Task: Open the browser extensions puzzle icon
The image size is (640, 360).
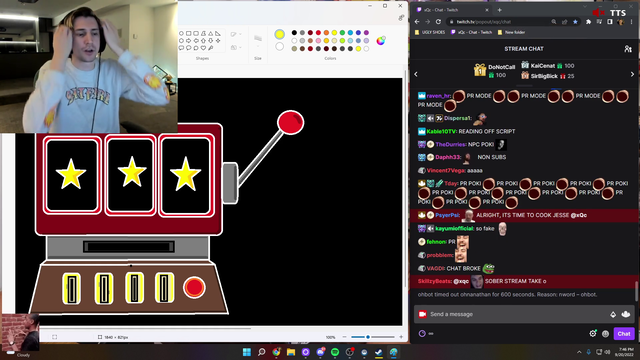Action: [589, 22]
